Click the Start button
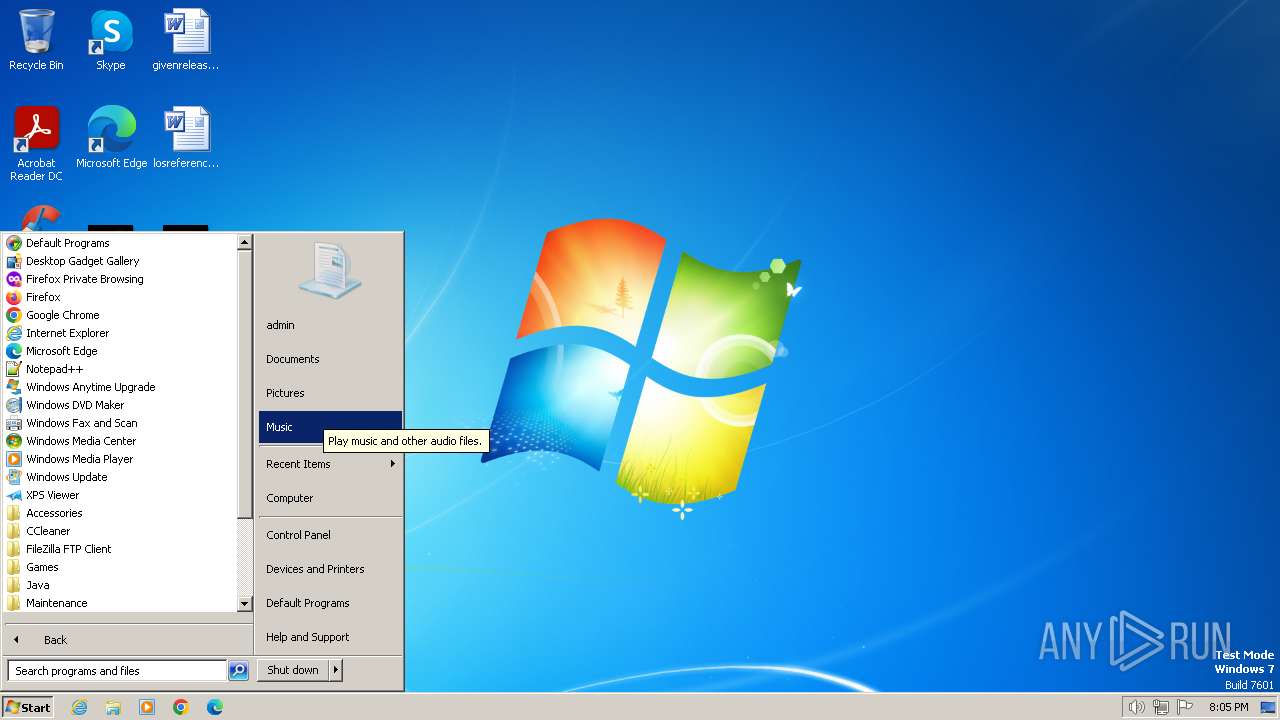Viewport: 1280px width, 720px height. tap(28, 707)
